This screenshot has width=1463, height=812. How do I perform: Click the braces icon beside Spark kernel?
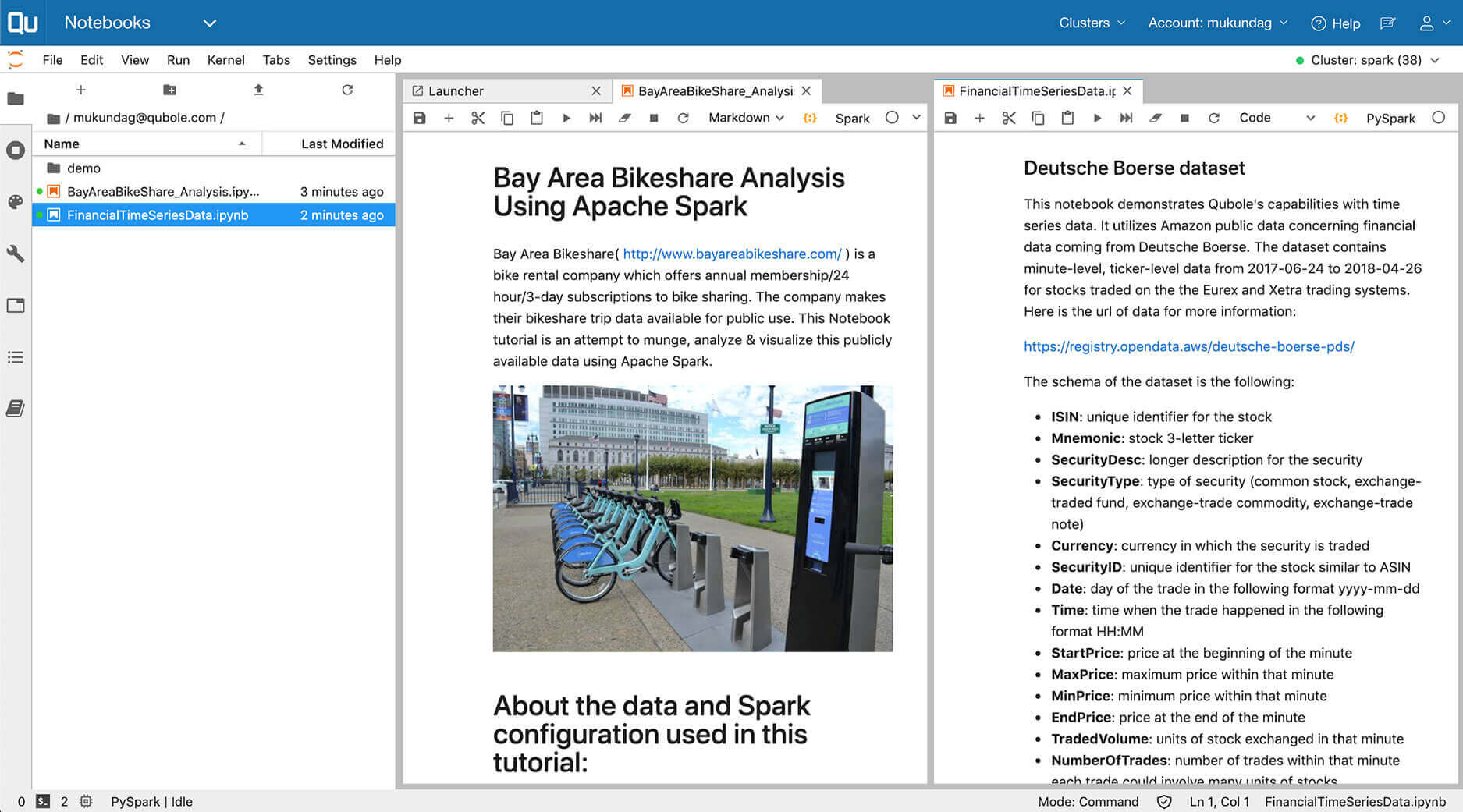pos(810,118)
